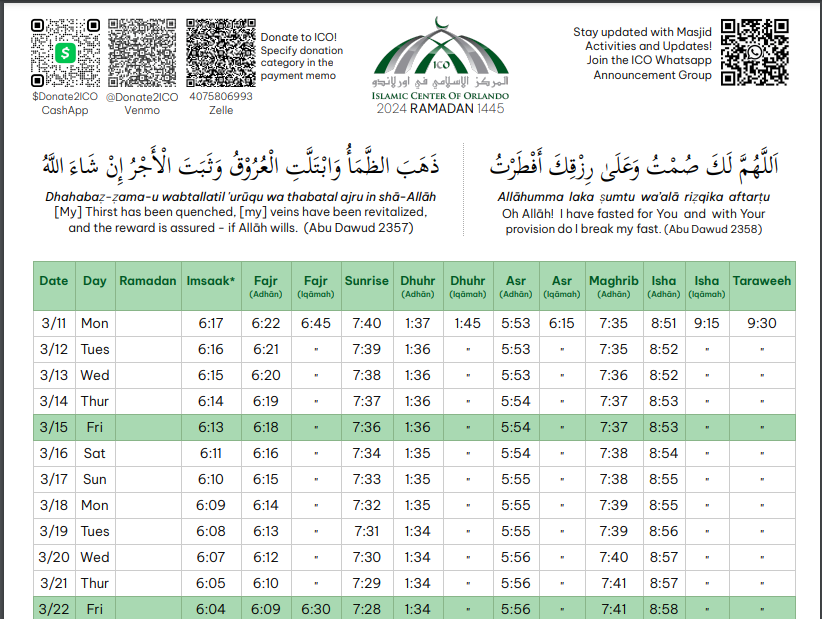Click the 3/16 Sat day cell
This screenshot has width=822, height=619.
(x=95, y=453)
